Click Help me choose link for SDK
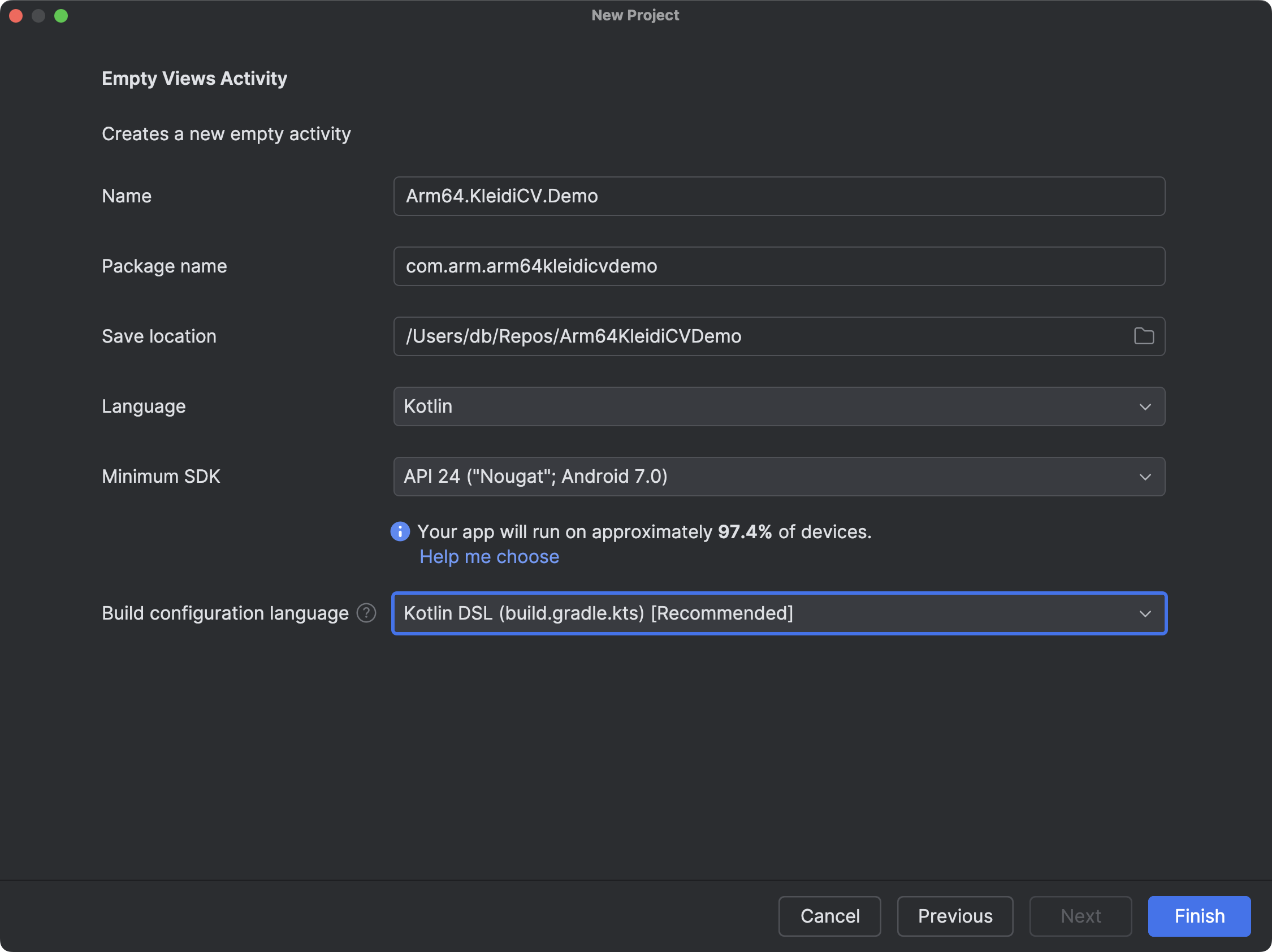The image size is (1272, 952). [490, 557]
